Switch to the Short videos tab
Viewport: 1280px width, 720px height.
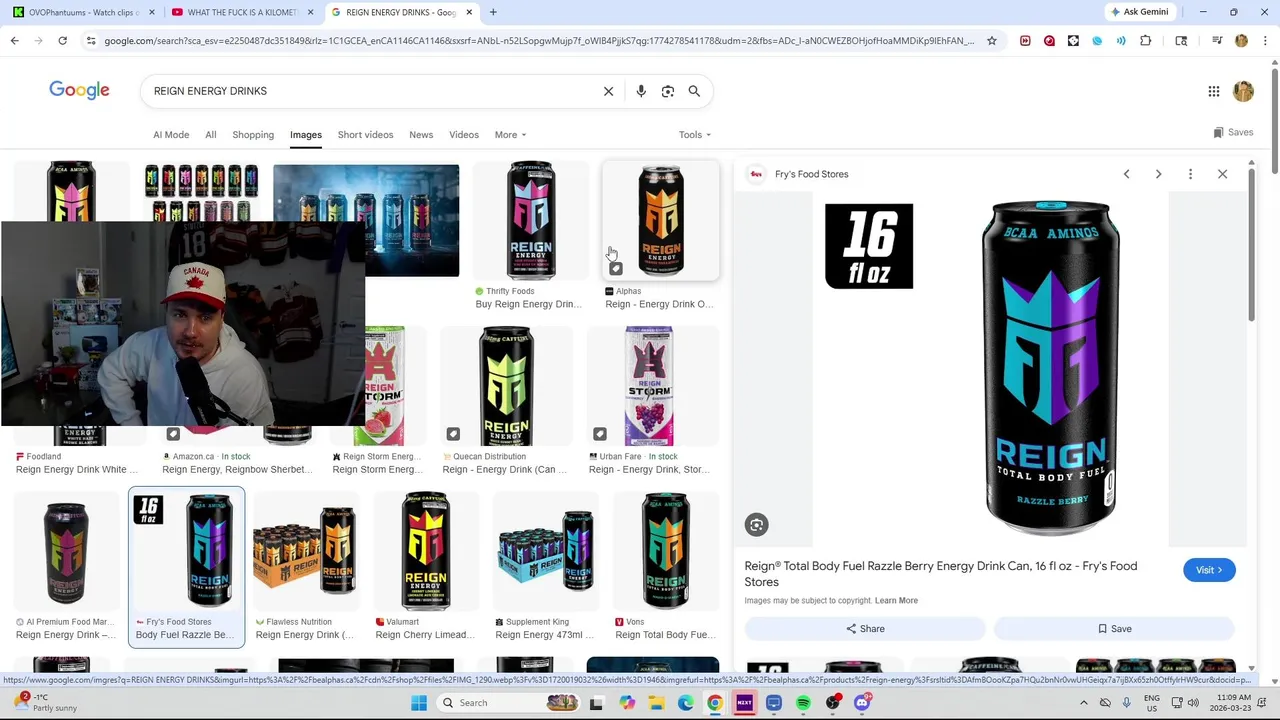(365, 135)
